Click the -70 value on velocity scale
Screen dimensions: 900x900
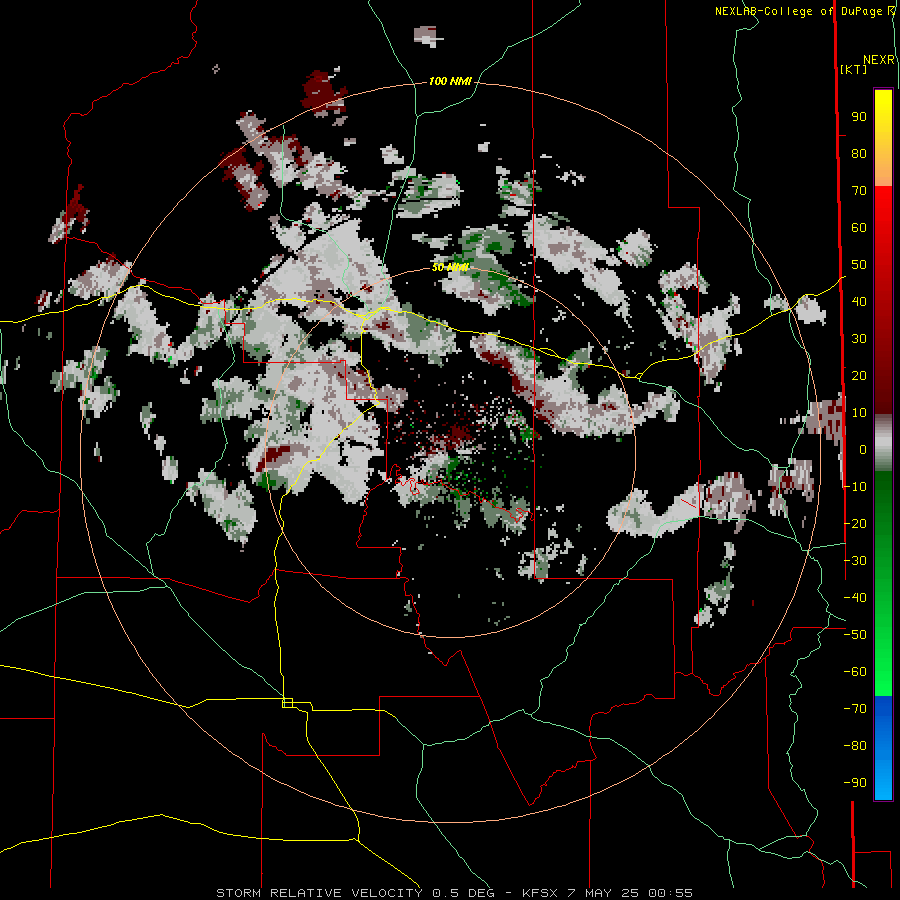[x=855, y=709]
